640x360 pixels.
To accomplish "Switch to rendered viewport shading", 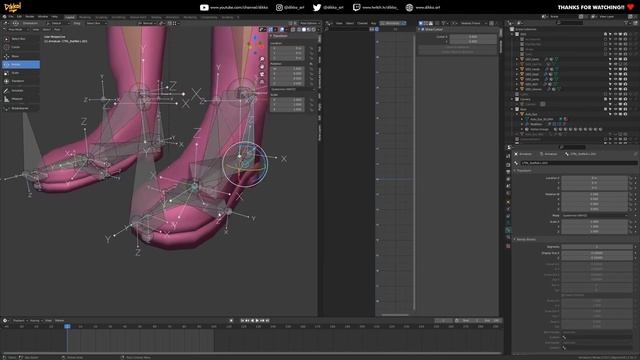I will (313, 29).
